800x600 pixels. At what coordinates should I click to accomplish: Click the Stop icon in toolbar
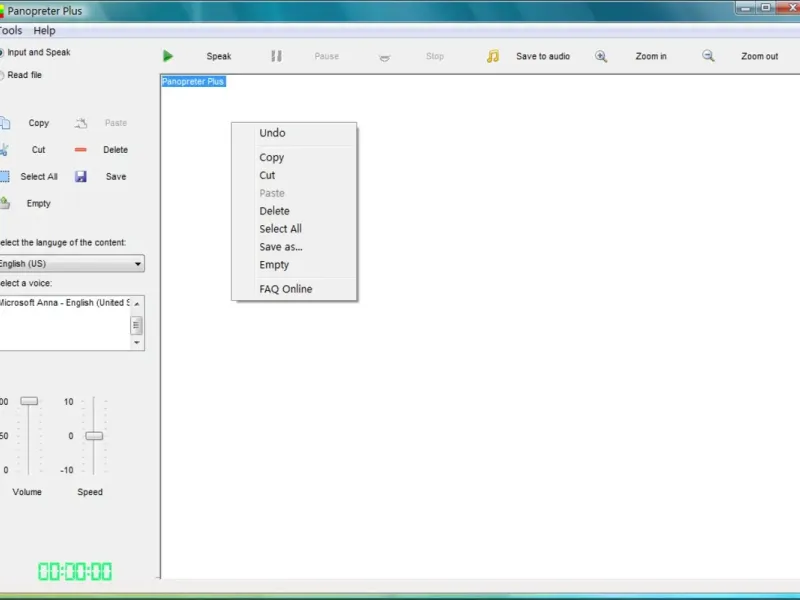coord(385,58)
